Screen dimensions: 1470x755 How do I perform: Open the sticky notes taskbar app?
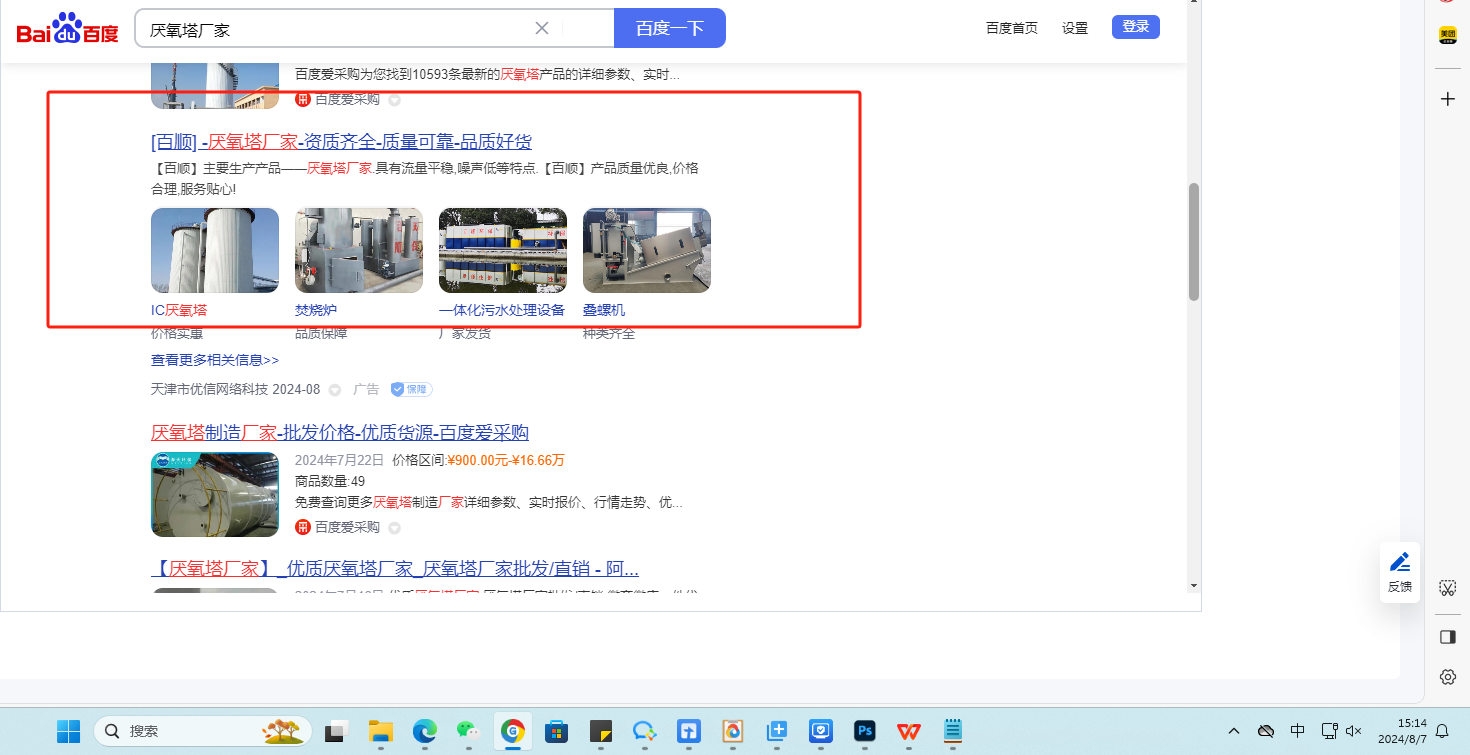(x=601, y=731)
